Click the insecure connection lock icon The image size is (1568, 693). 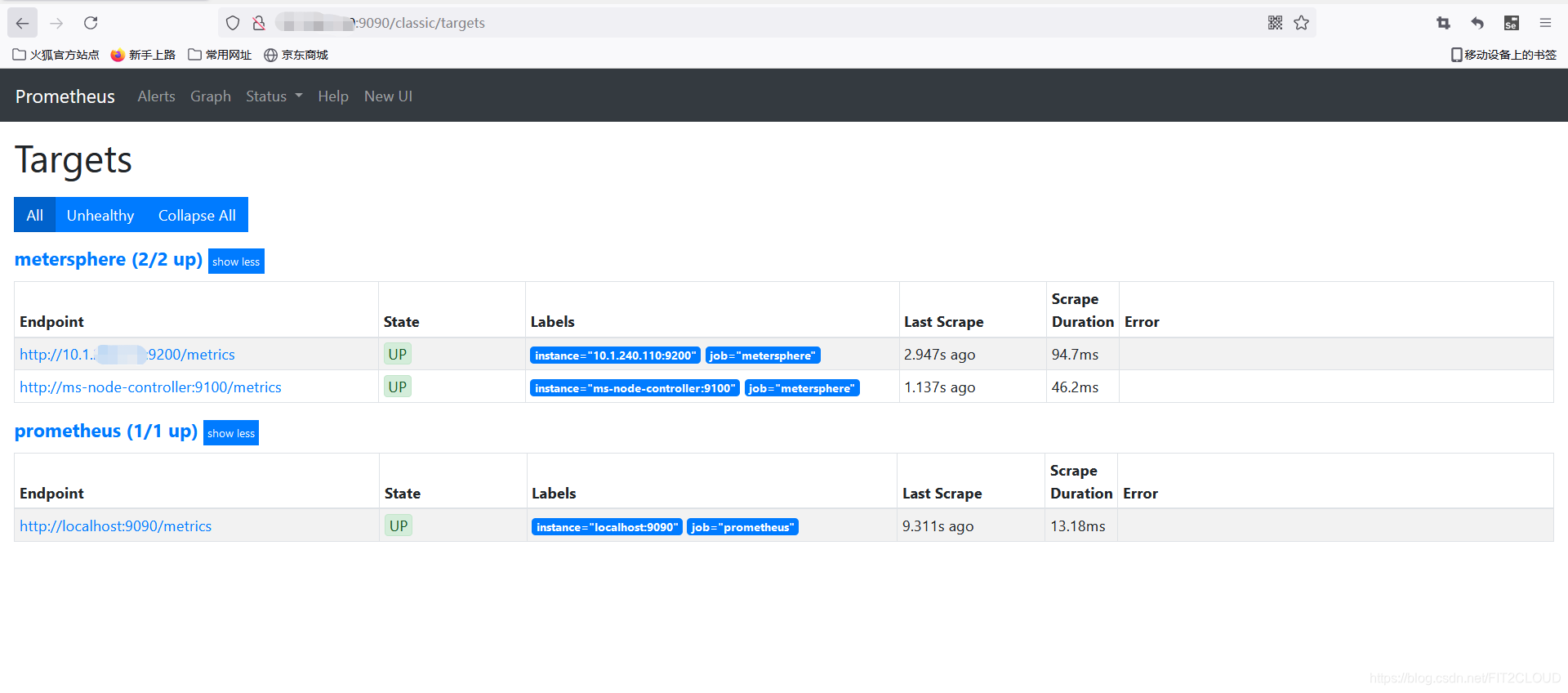259,23
